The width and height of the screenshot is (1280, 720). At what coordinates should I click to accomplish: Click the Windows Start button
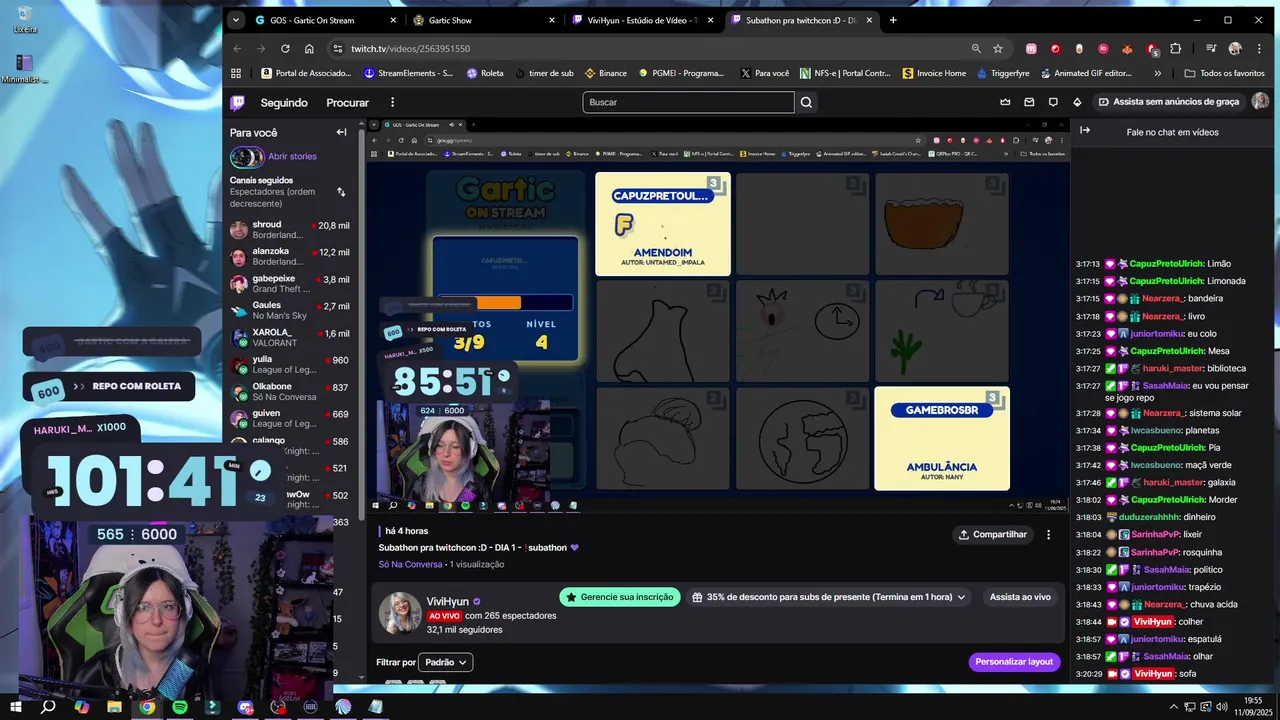pos(18,707)
